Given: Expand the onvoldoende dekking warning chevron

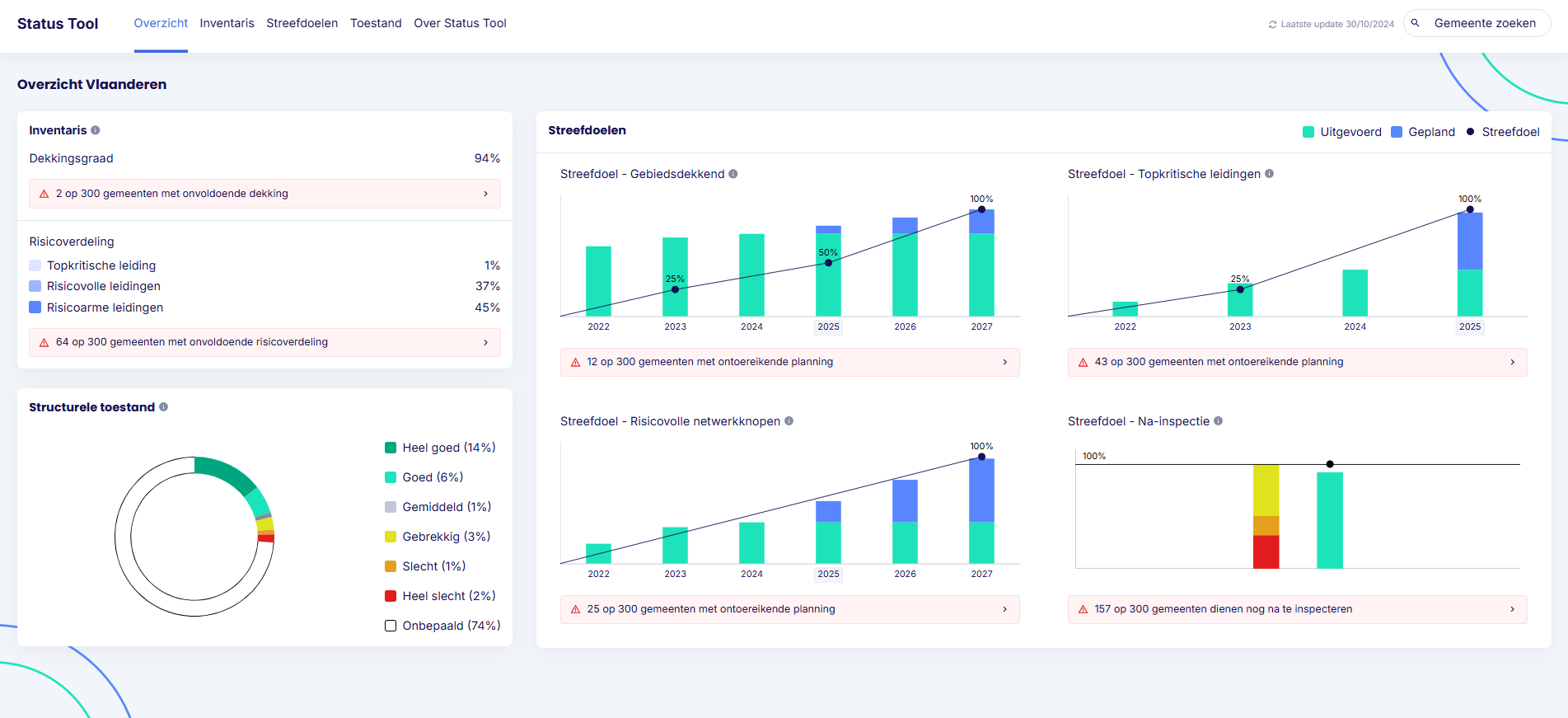Looking at the screenshot, I should coord(486,194).
